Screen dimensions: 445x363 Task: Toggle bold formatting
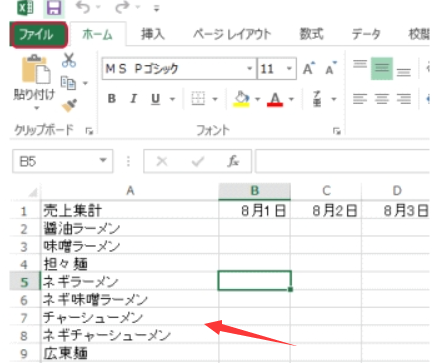pyautogui.click(x=112, y=99)
